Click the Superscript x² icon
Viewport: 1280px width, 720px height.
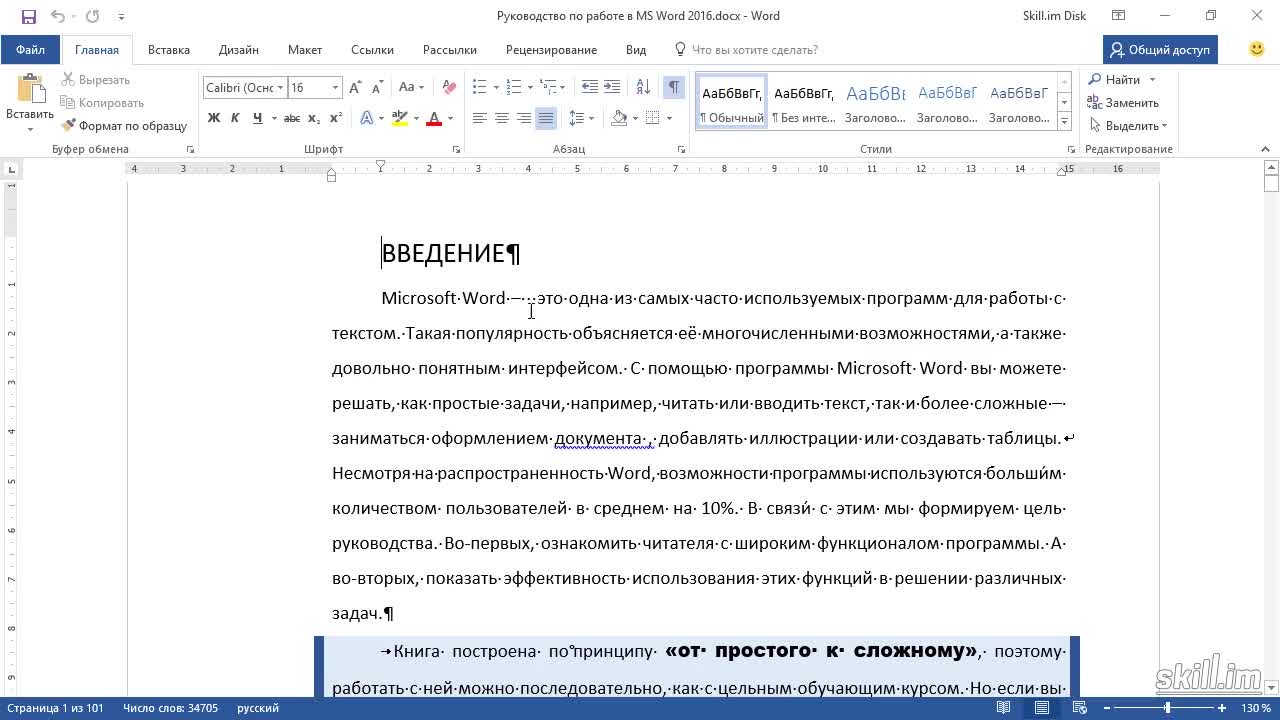(336, 118)
